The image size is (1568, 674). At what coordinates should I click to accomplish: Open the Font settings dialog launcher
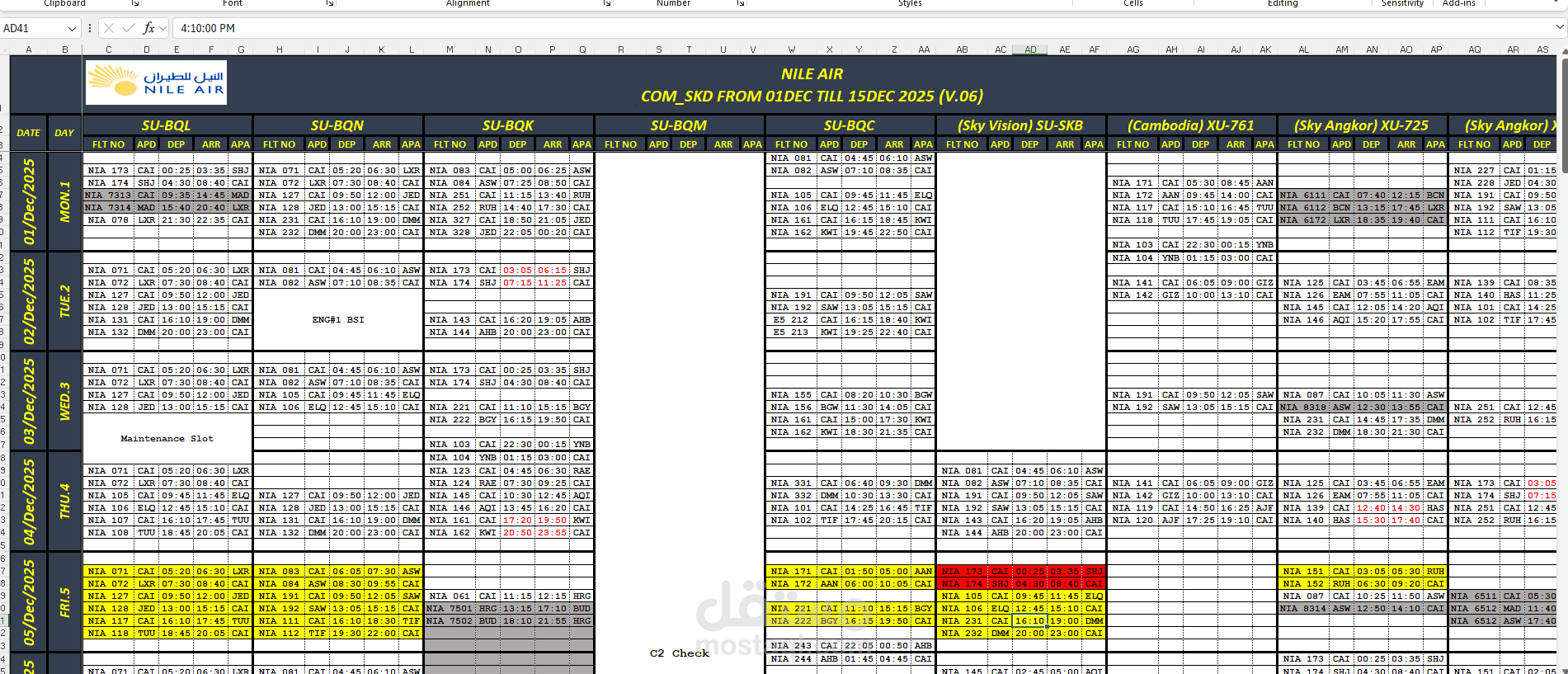pyautogui.click(x=330, y=3)
